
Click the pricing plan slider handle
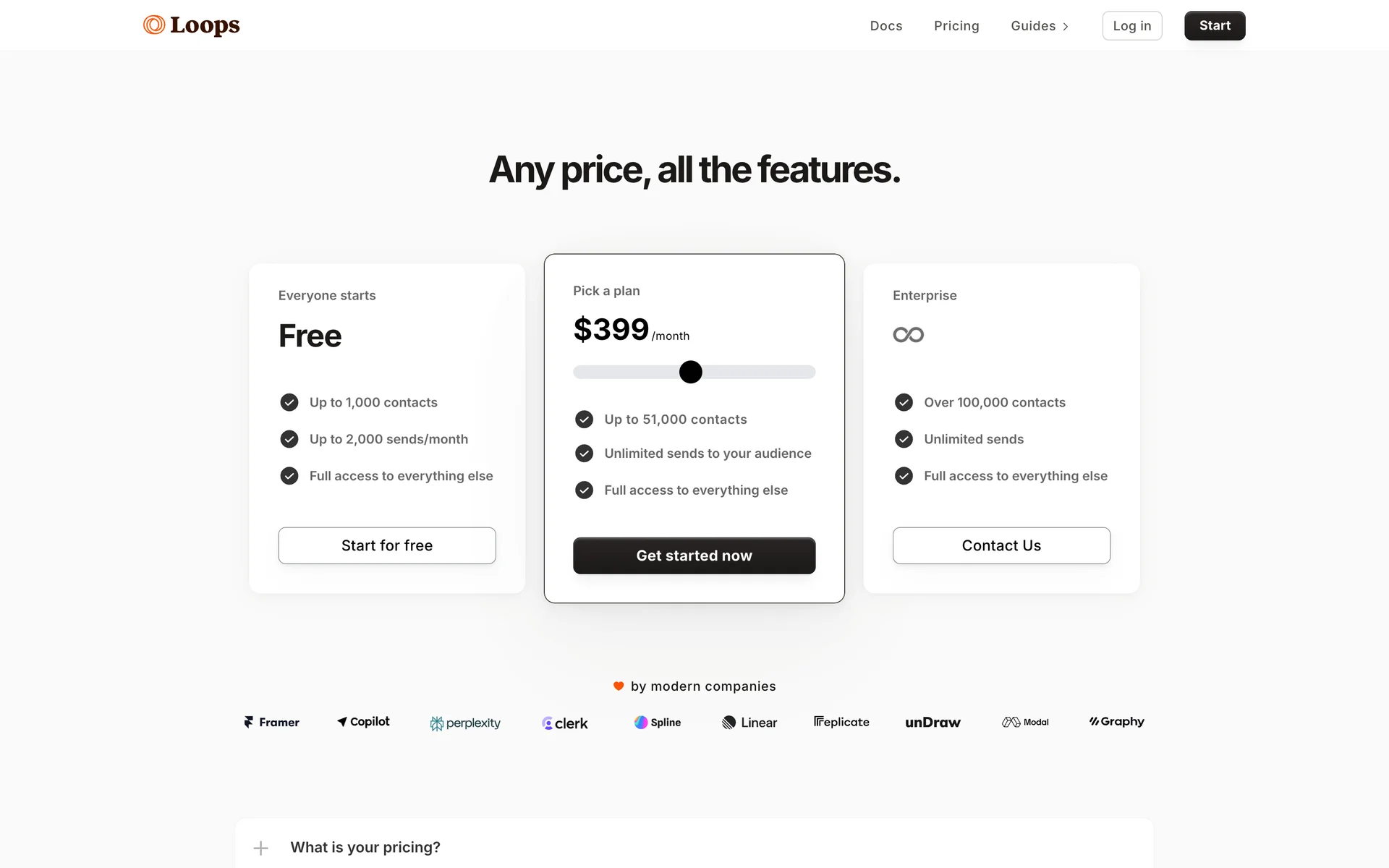click(691, 372)
